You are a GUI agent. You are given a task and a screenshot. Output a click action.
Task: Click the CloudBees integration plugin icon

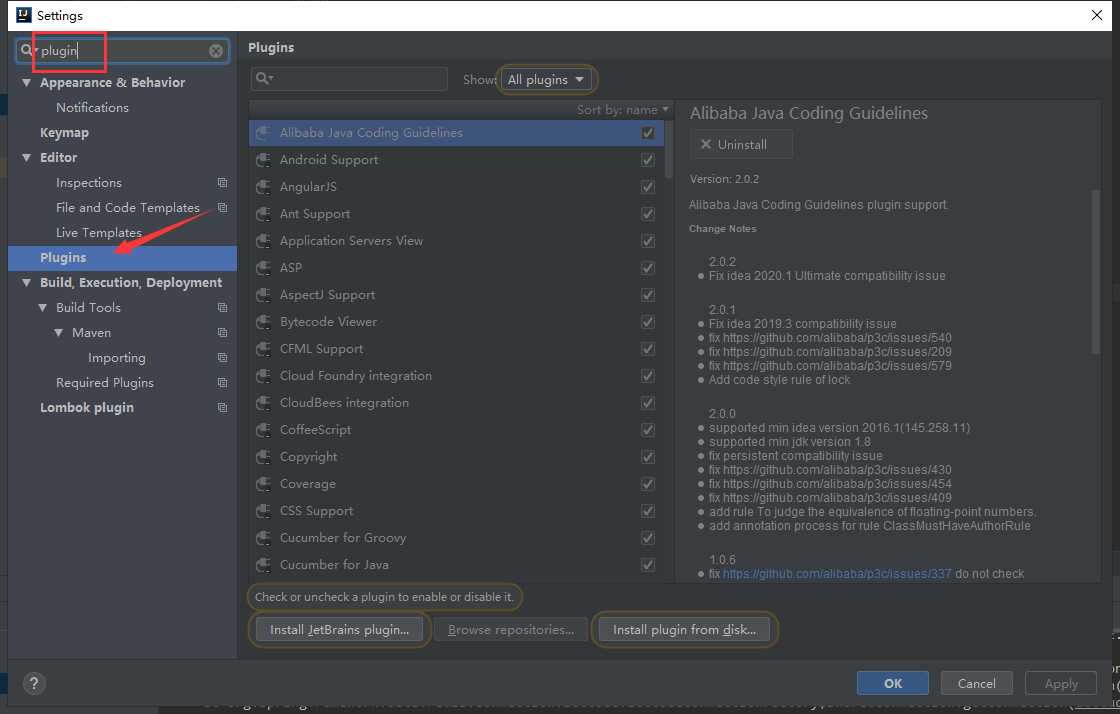264,403
